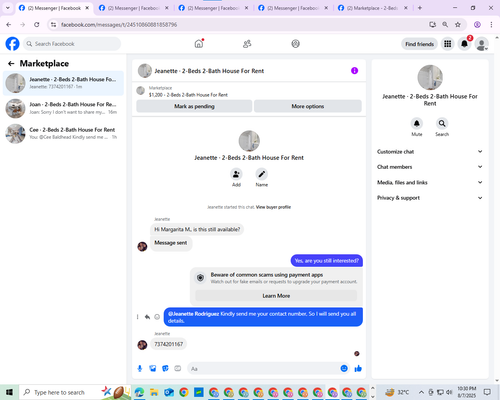Select the Jeanette conversation in list
The image size is (500, 400).
pos(63,83)
